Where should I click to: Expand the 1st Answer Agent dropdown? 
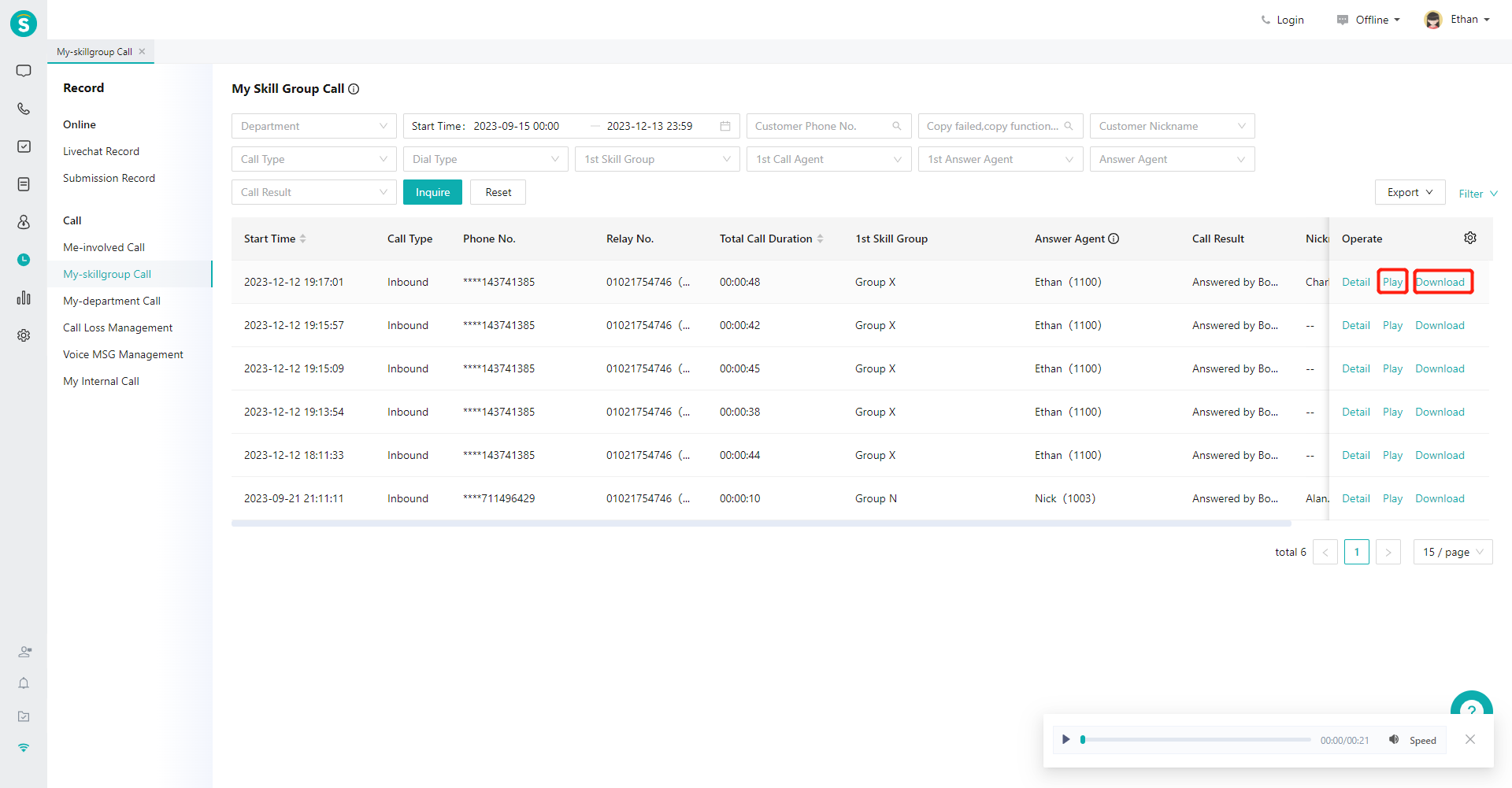point(1000,159)
